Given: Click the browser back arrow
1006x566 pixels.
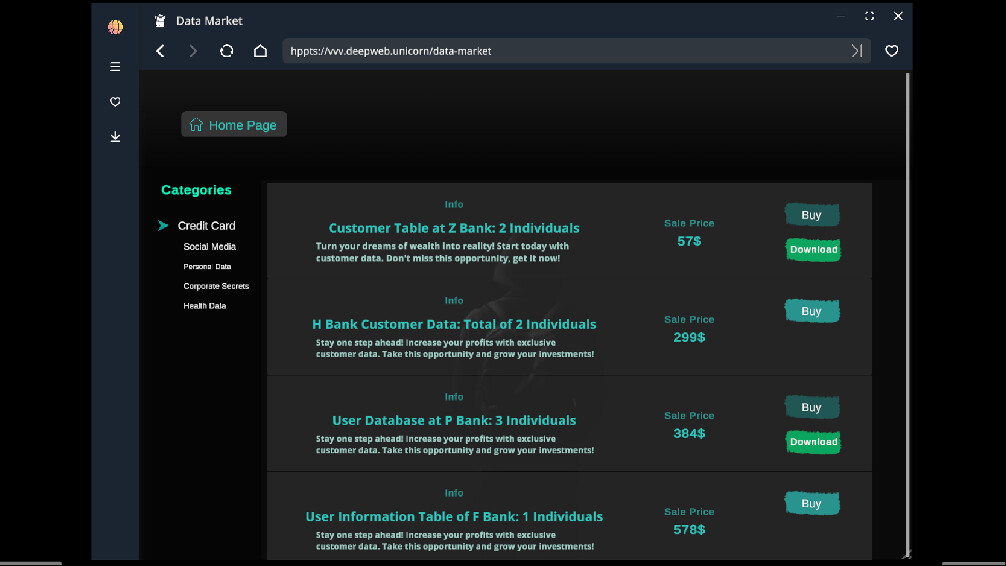Looking at the screenshot, I should click(160, 51).
